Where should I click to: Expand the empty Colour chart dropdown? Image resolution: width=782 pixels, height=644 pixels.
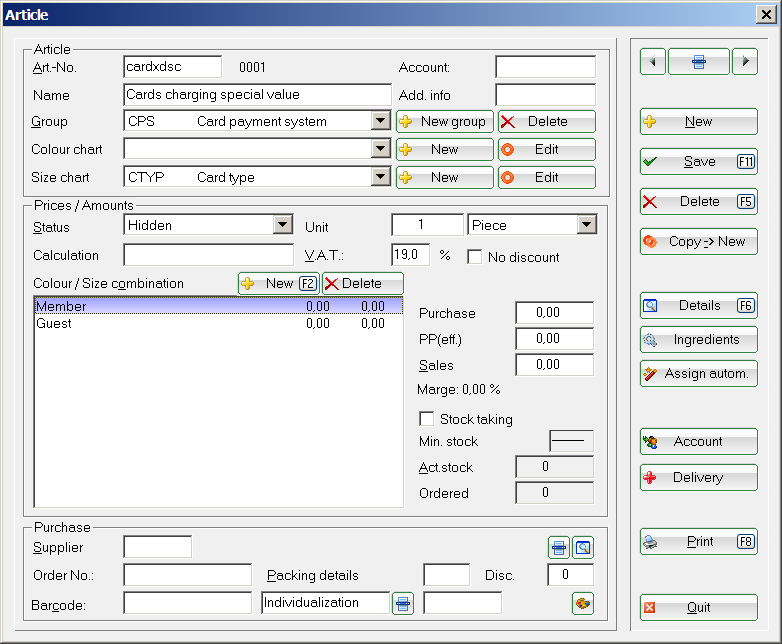pyautogui.click(x=380, y=149)
